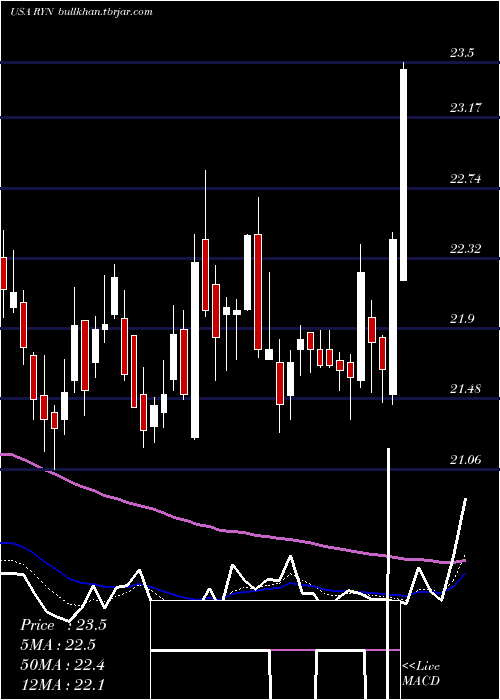Click the 21.9 price axis label
Screen dimensions: 500x700
462,318
